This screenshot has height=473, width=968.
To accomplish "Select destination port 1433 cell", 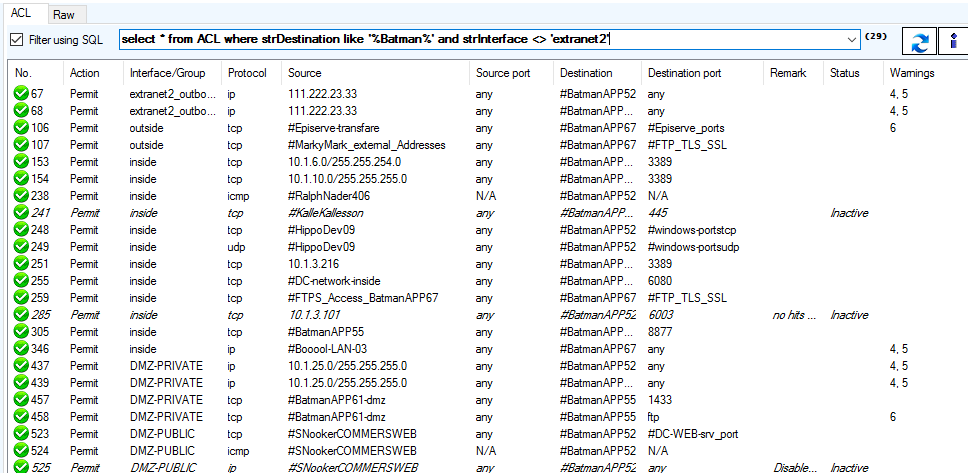I will coord(659,400).
